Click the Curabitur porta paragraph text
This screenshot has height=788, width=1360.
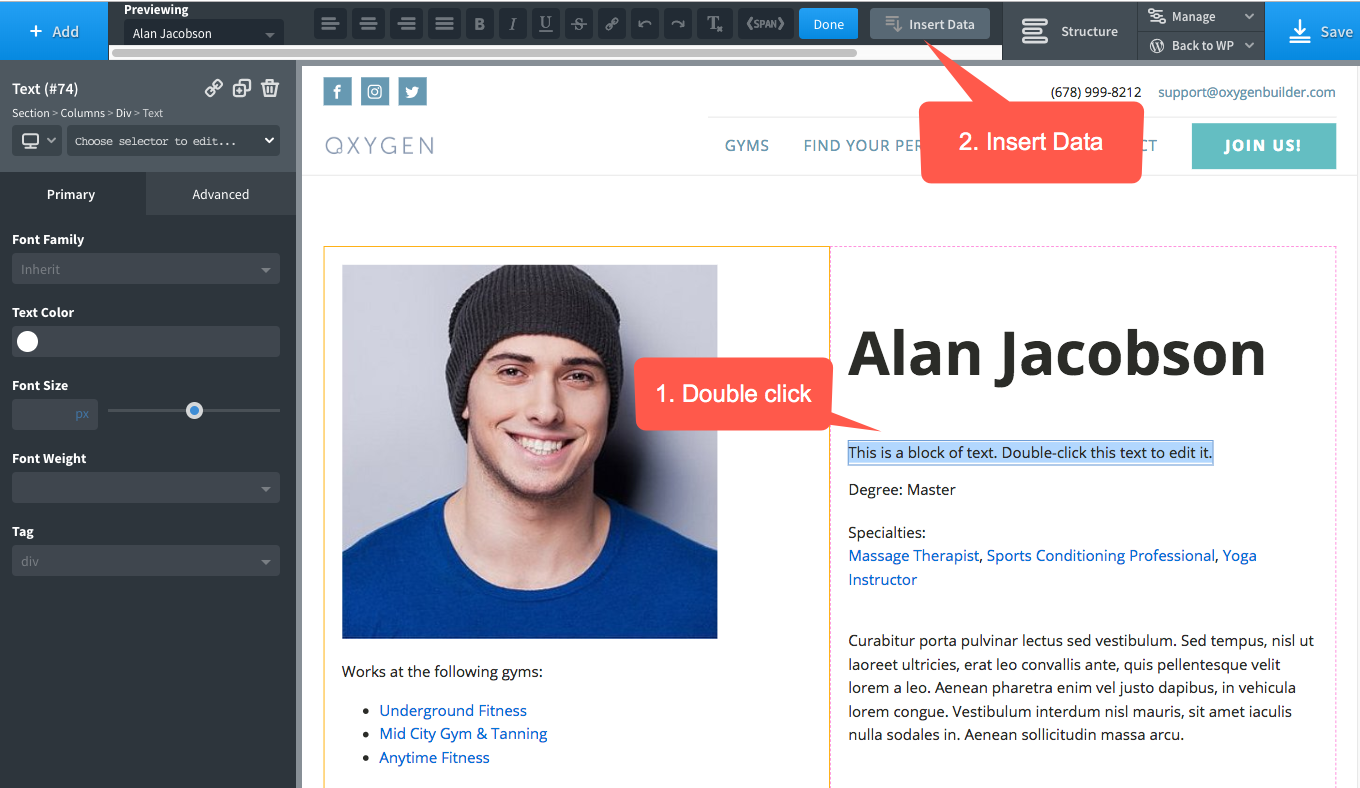1080,688
